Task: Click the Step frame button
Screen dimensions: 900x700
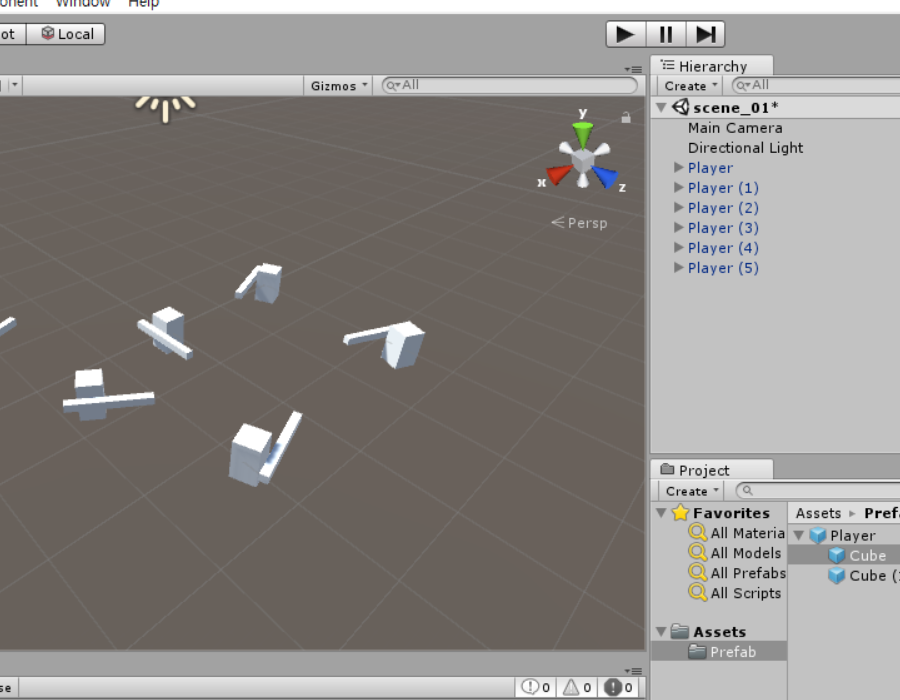Action: (x=705, y=34)
